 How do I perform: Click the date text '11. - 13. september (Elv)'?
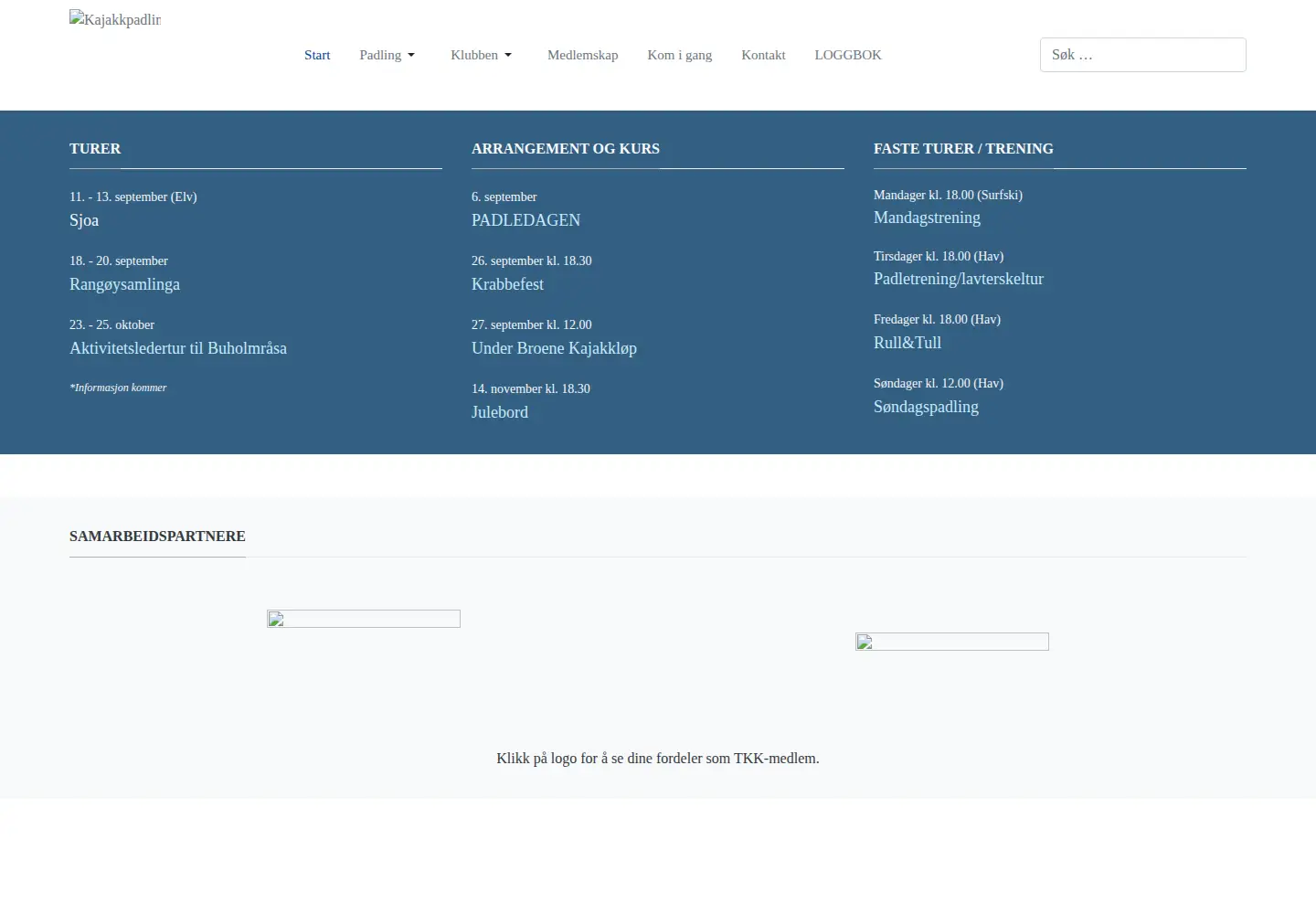(133, 197)
